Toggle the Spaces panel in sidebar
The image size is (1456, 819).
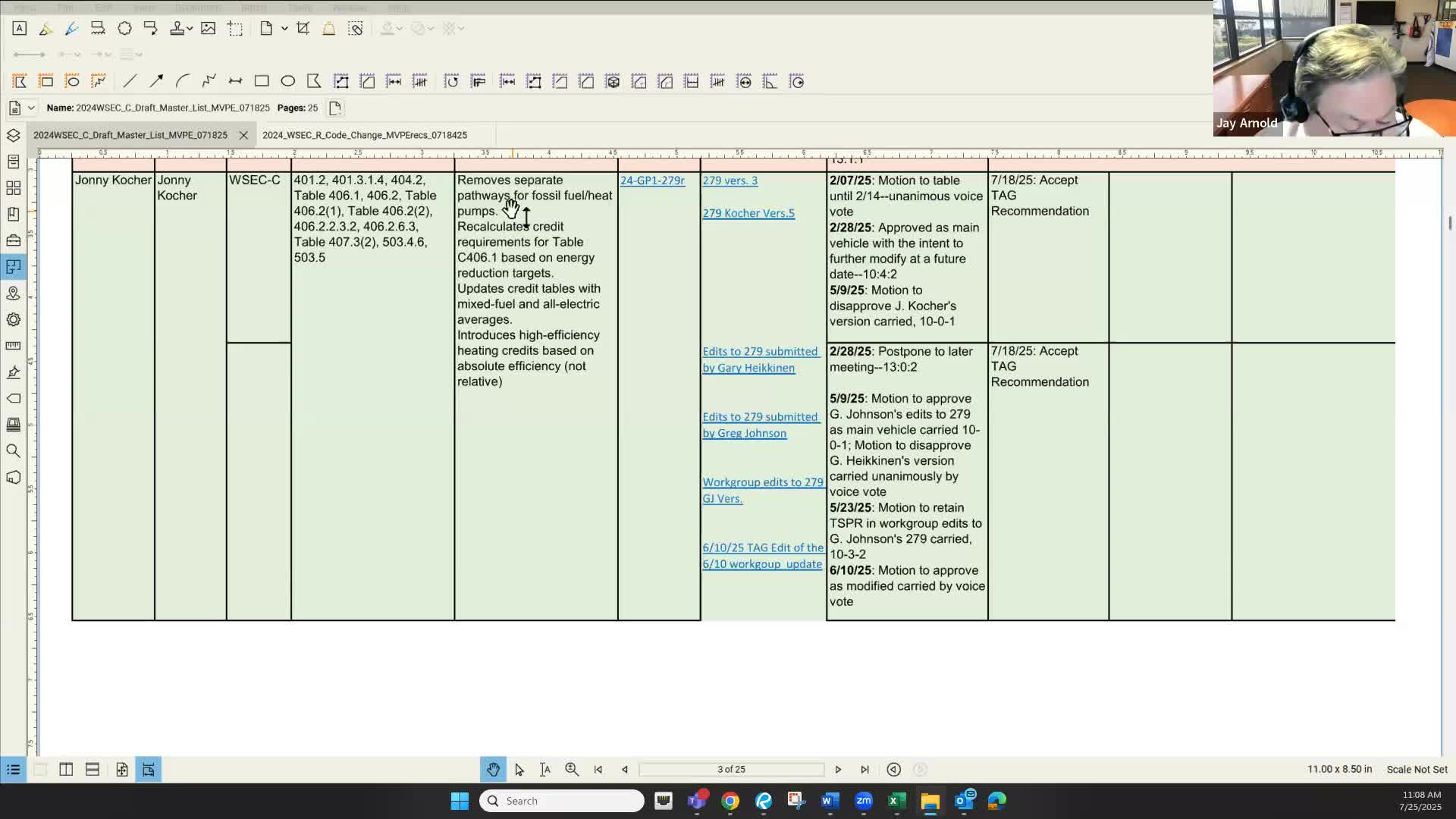coord(13,267)
